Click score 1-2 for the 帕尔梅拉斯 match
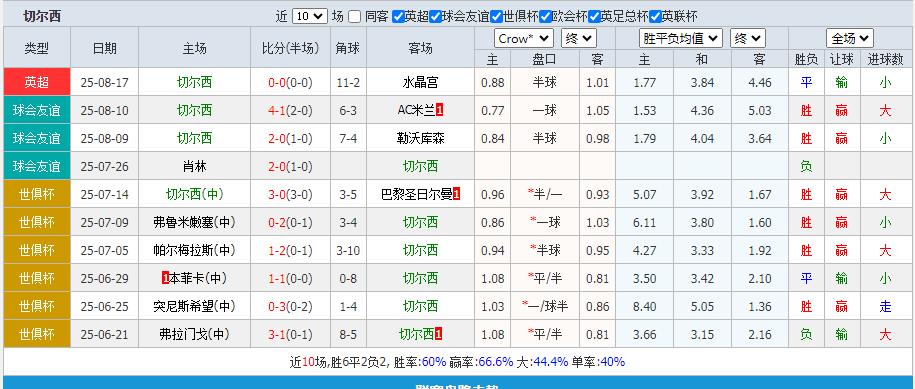 pos(277,251)
